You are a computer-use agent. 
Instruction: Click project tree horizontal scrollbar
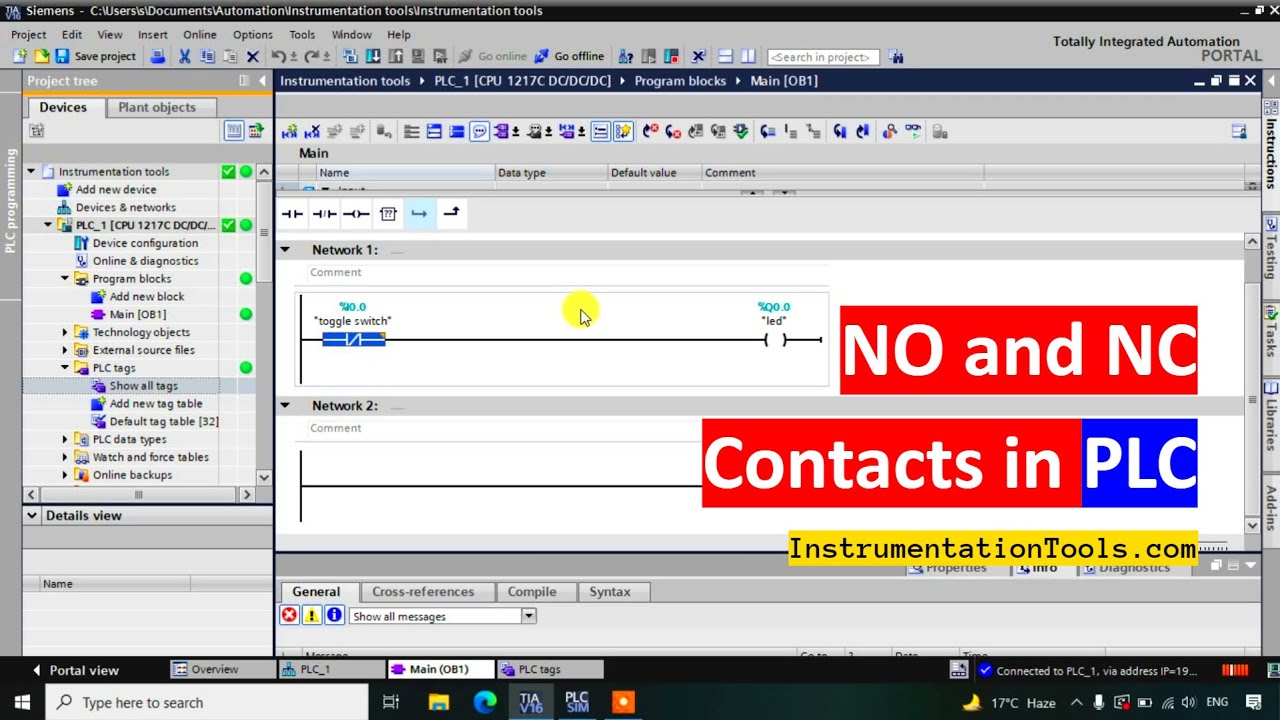138,494
